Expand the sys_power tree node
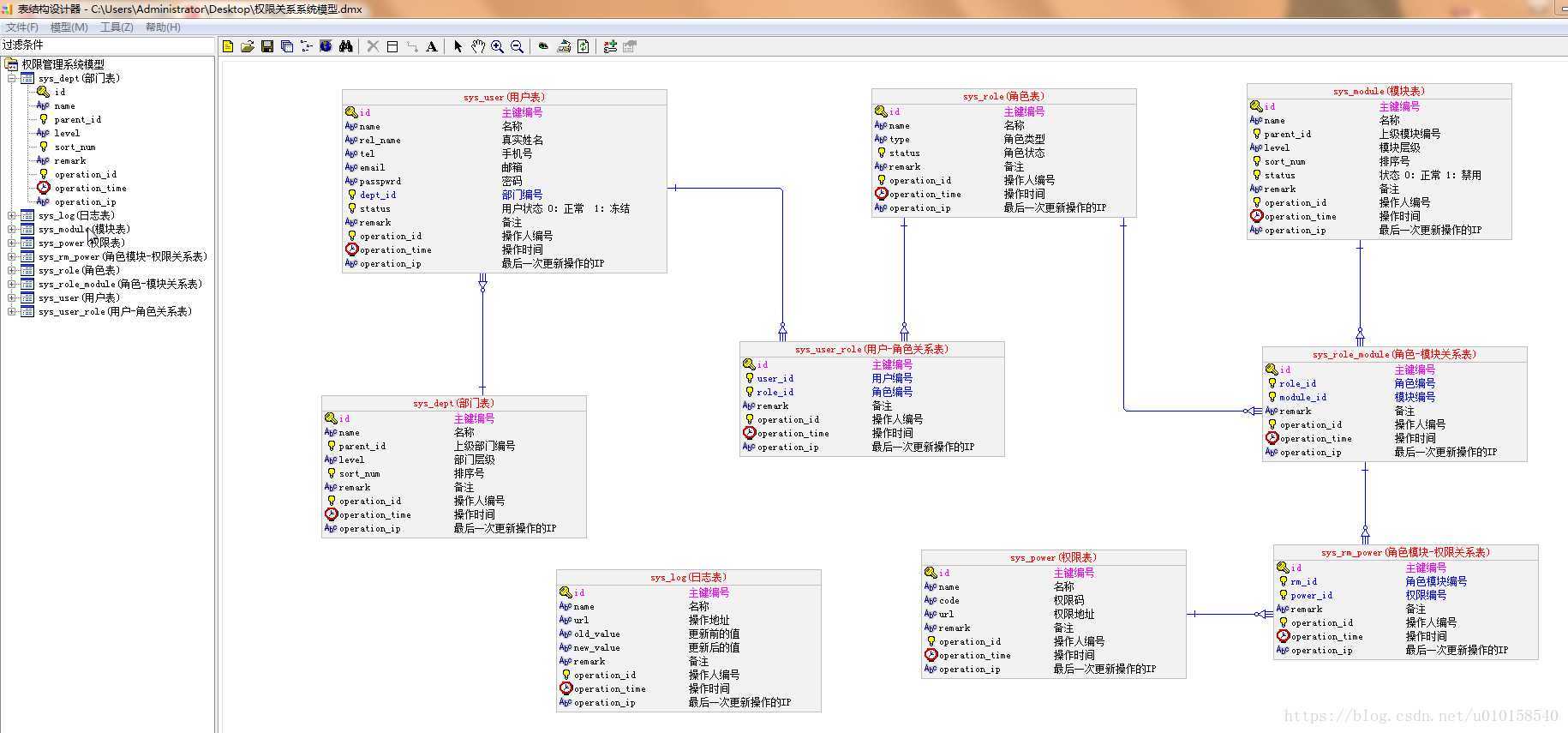 tap(12, 243)
